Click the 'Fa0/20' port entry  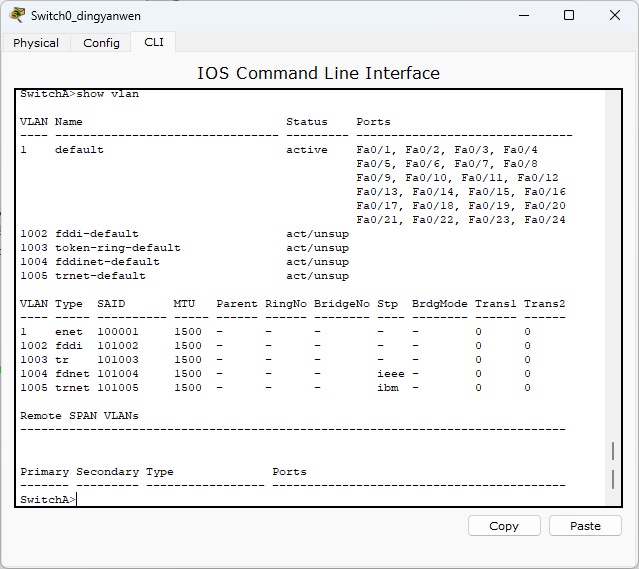coord(545,206)
